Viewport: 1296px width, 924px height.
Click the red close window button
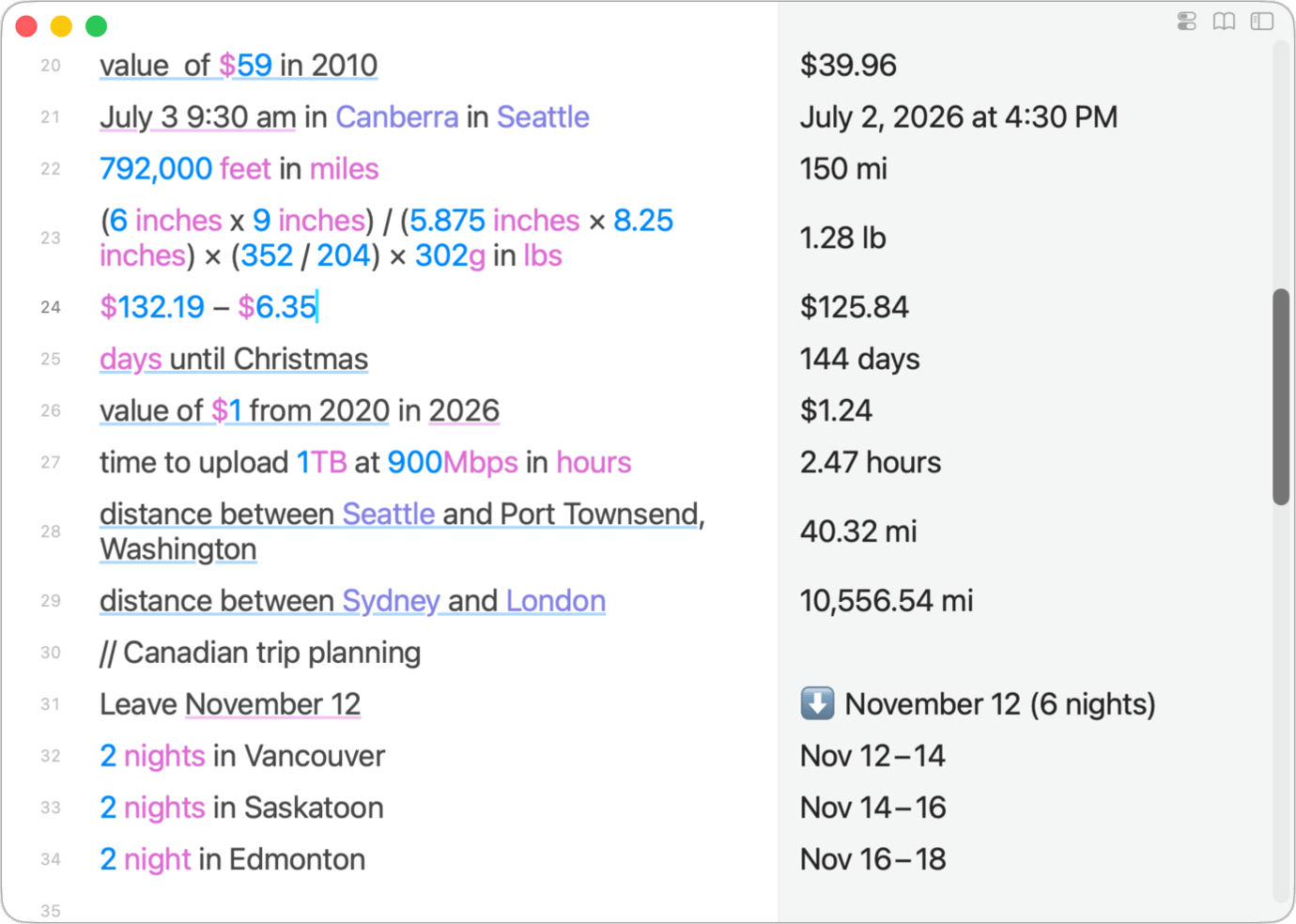coord(26,26)
